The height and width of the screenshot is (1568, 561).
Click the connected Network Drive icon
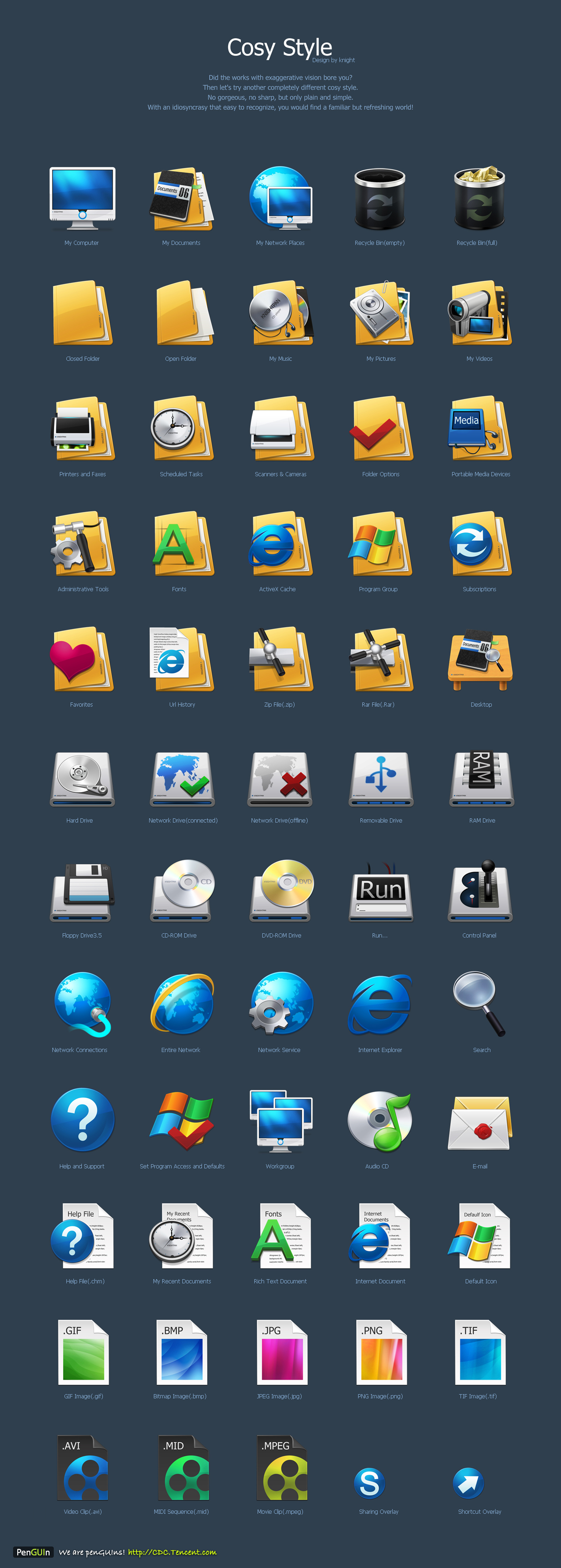(182, 779)
